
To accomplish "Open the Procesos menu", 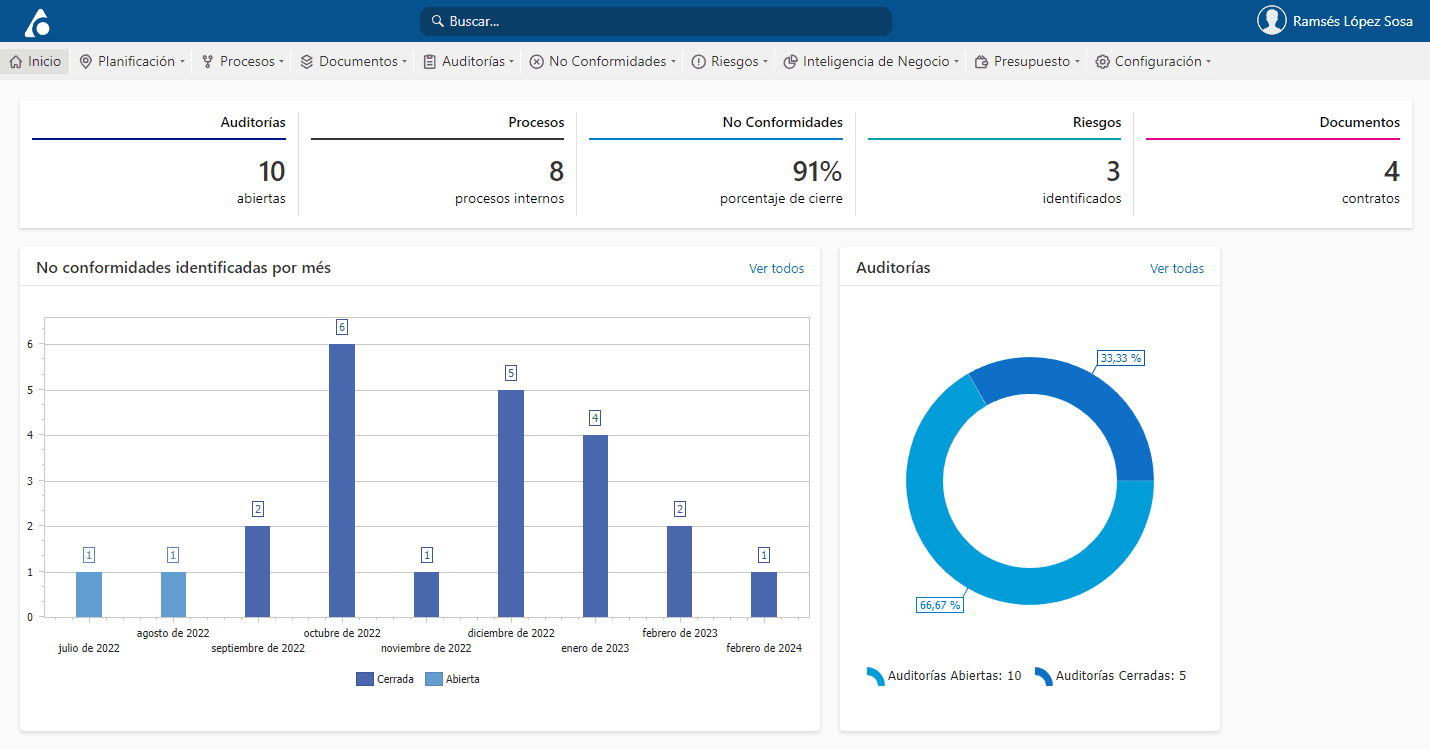I will (x=243, y=62).
